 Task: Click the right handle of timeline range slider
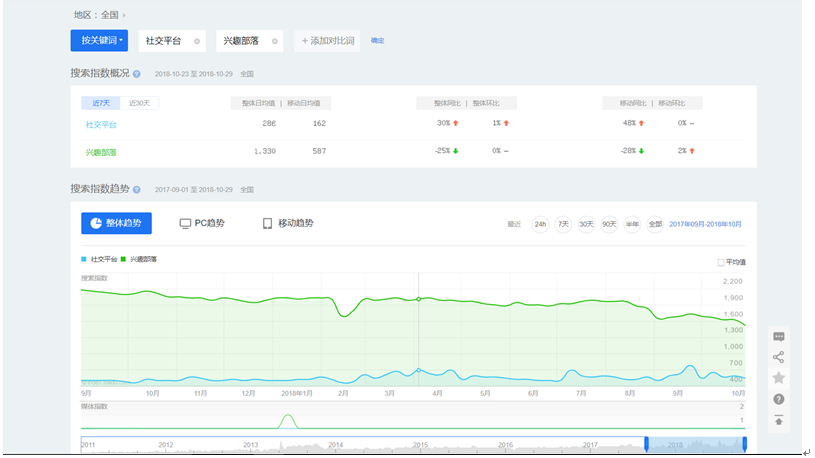point(745,444)
